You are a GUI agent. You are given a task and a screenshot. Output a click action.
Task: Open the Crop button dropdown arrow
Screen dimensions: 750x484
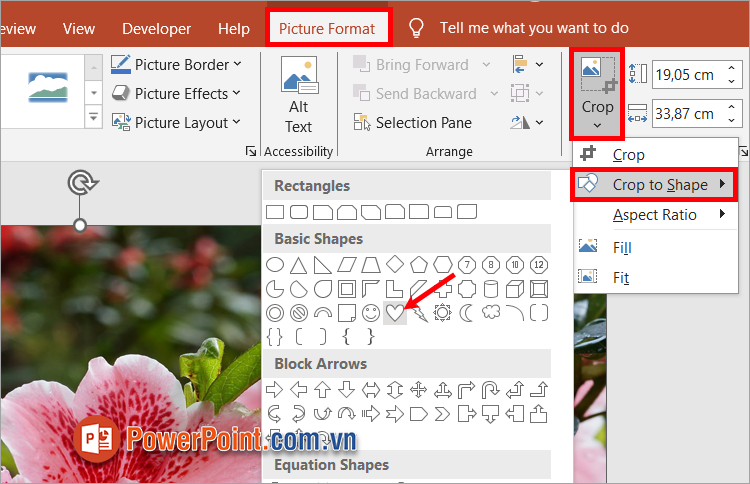597,125
